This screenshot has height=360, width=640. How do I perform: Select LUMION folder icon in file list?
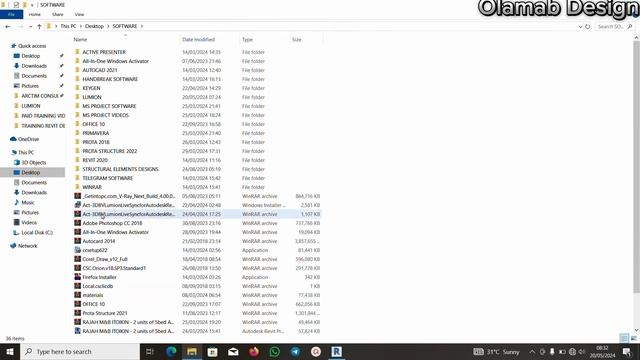click(78, 97)
